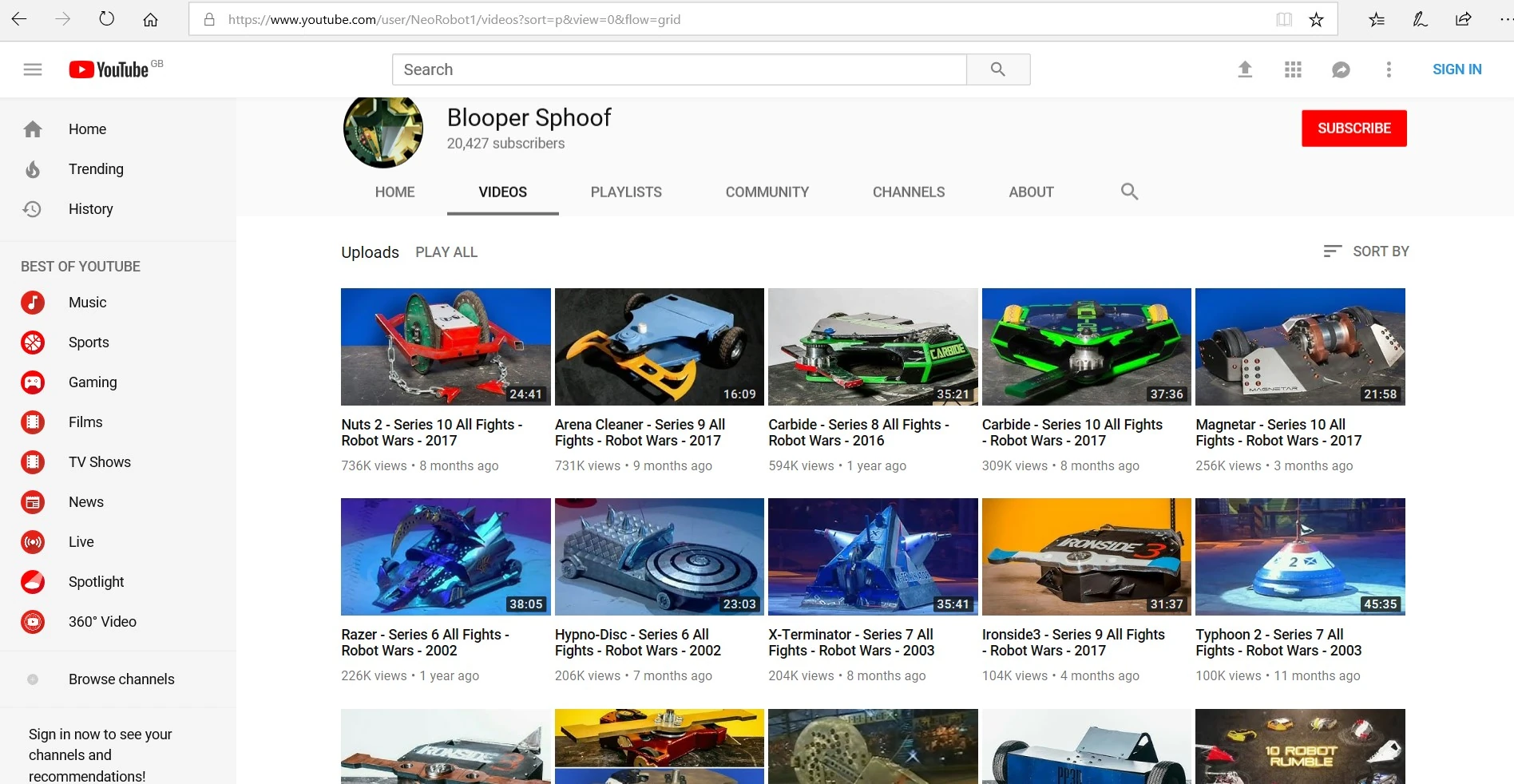Reload the page with the refresh icon
The image size is (1514, 784).
pyautogui.click(x=106, y=19)
